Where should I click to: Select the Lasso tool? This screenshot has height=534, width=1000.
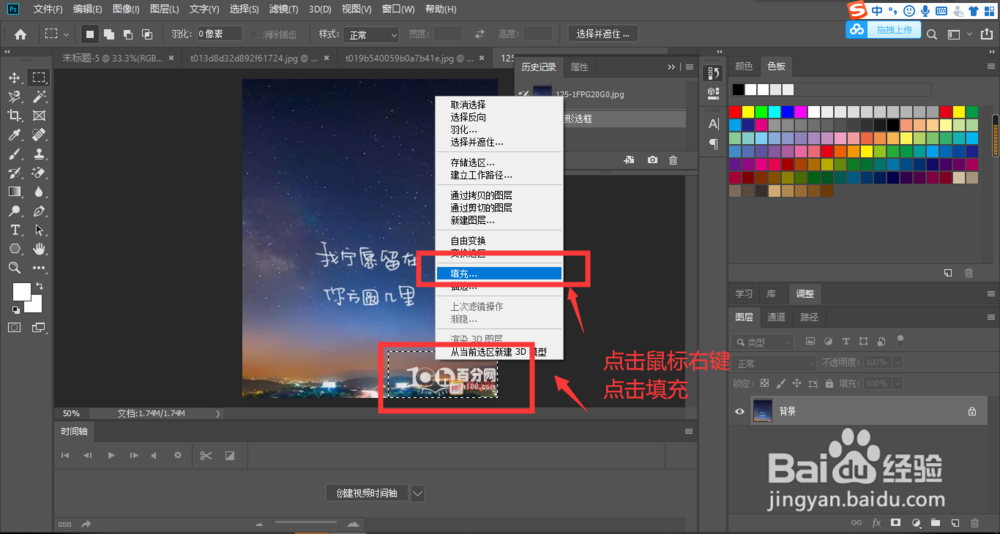14,97
